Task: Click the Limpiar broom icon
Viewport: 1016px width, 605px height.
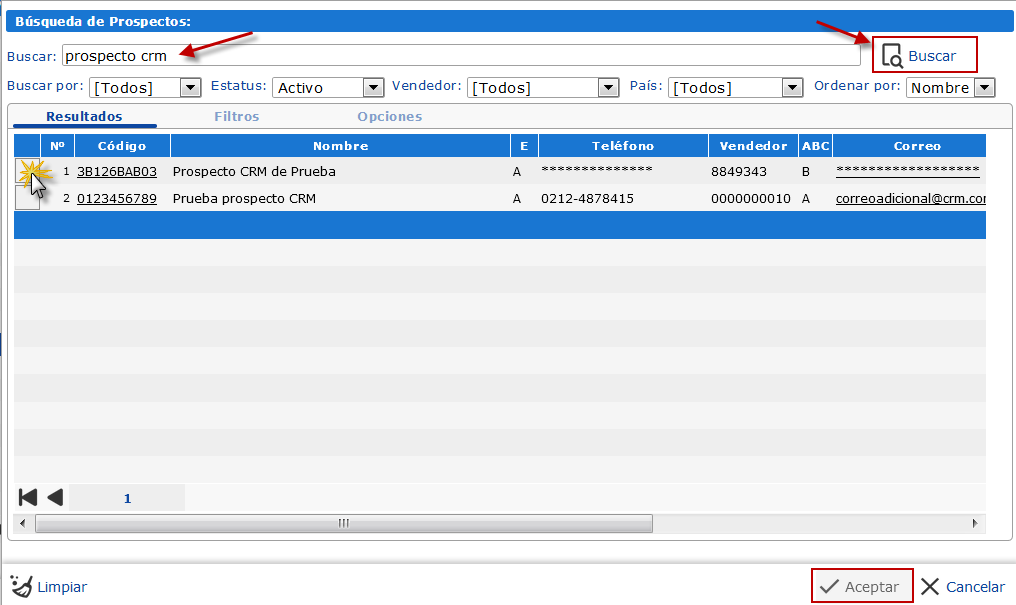Action: (x=21, y=586)
